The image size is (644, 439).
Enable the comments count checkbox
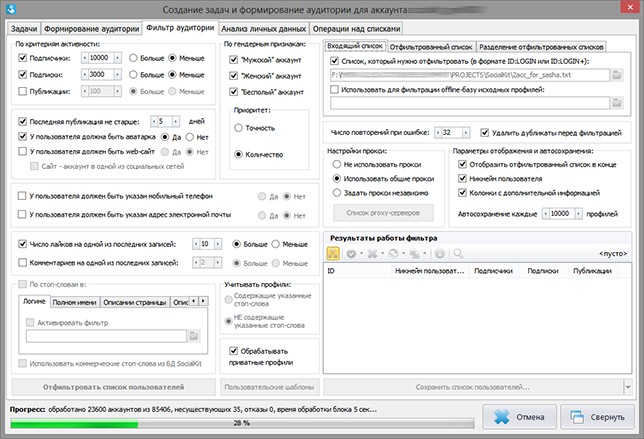[23, 262]
